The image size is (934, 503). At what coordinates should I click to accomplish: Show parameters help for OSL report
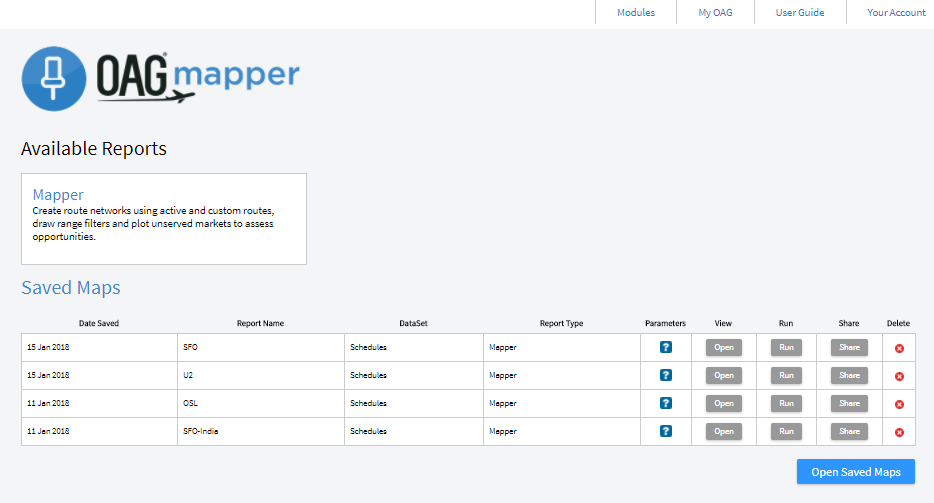coord(666,403)
